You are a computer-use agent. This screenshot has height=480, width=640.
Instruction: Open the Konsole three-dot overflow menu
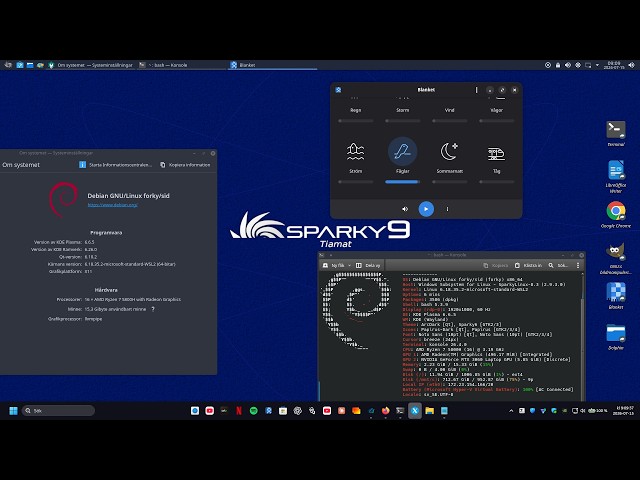pyautogui.click(x=578, y=265)
